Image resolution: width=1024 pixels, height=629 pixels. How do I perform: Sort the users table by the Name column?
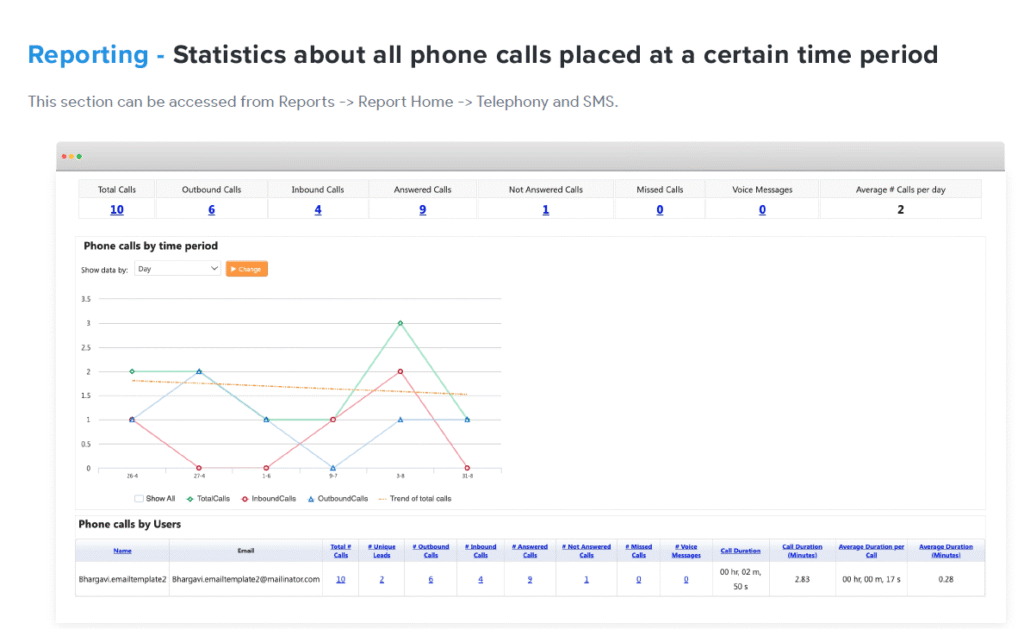(122, 550)
